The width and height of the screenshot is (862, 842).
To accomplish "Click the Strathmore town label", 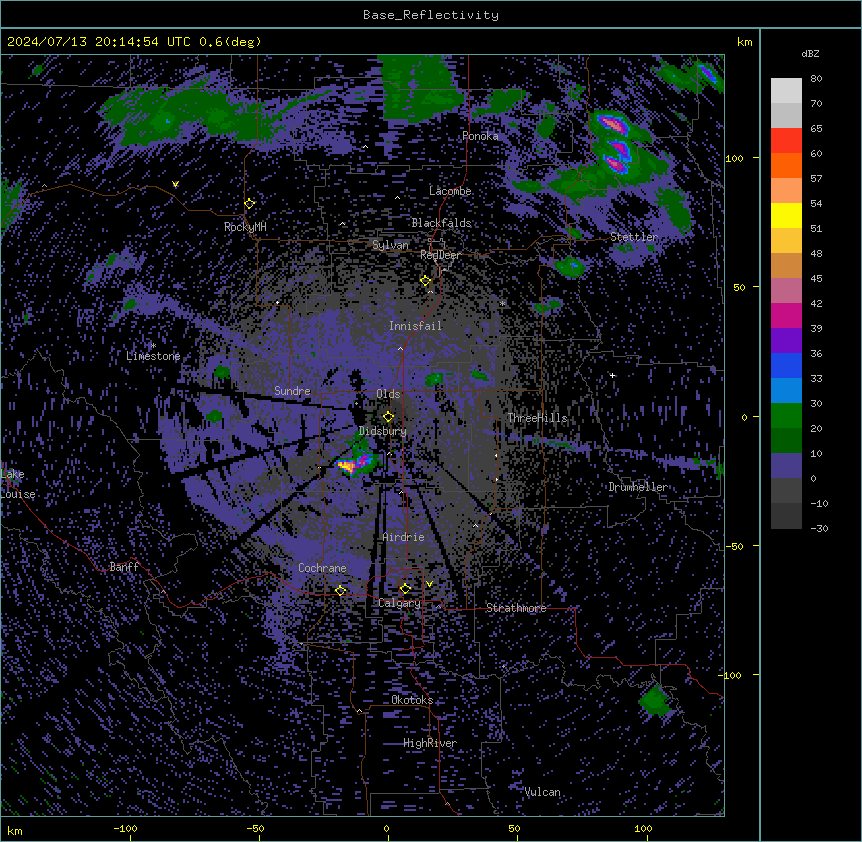I will coord(516,608).
